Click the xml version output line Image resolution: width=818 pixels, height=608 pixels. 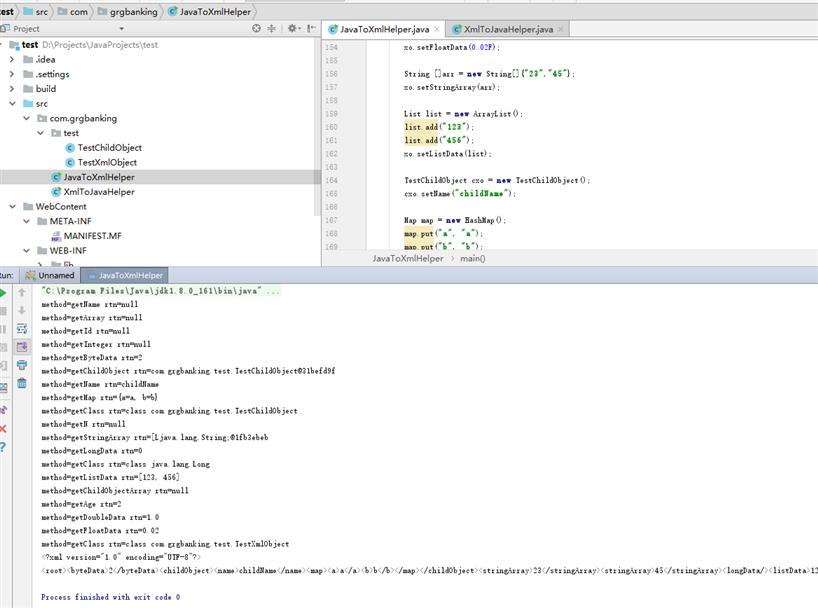click(121, 557)
